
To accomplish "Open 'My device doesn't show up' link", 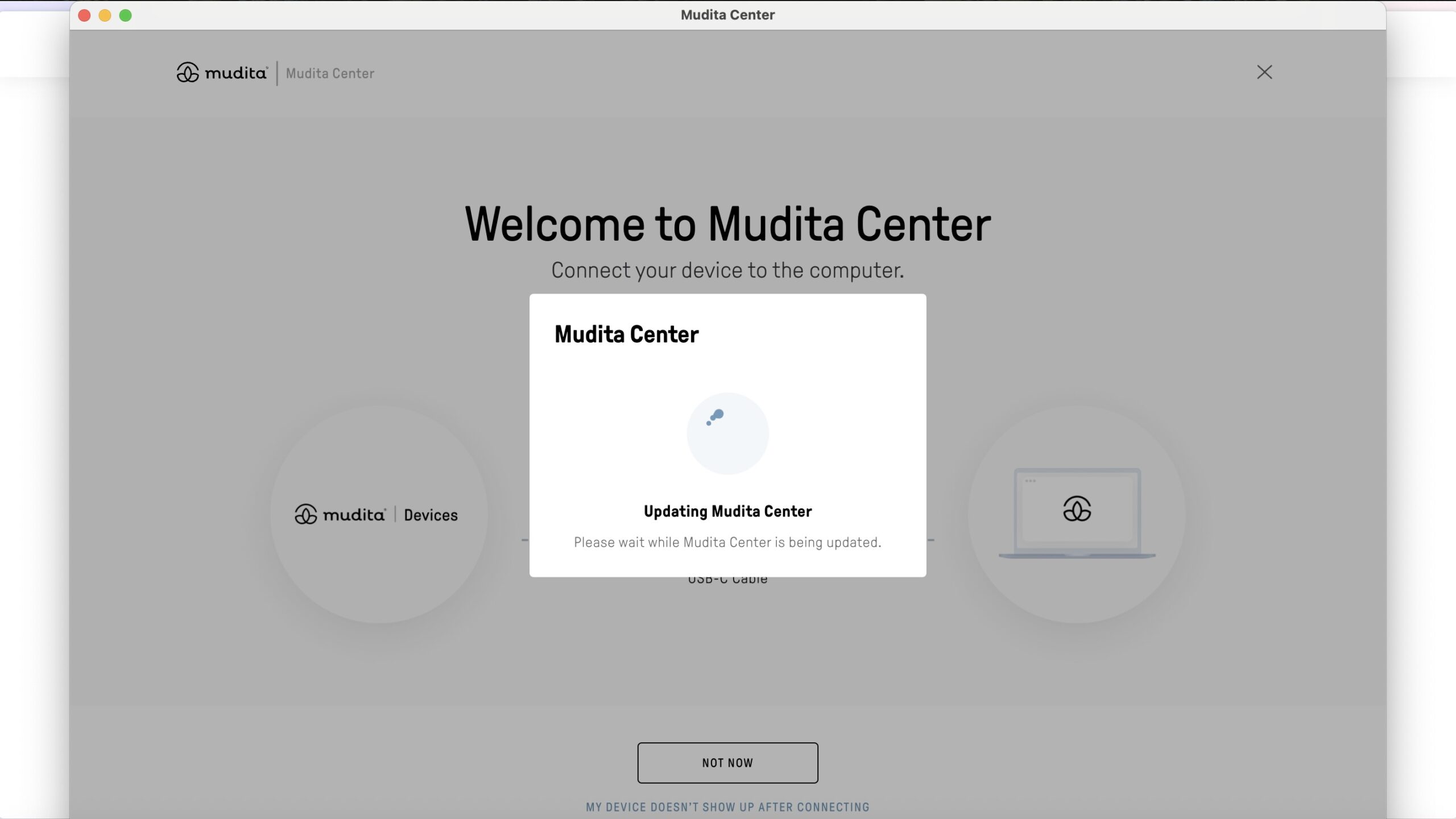I will pyautogui.click(x=727, y=807).
